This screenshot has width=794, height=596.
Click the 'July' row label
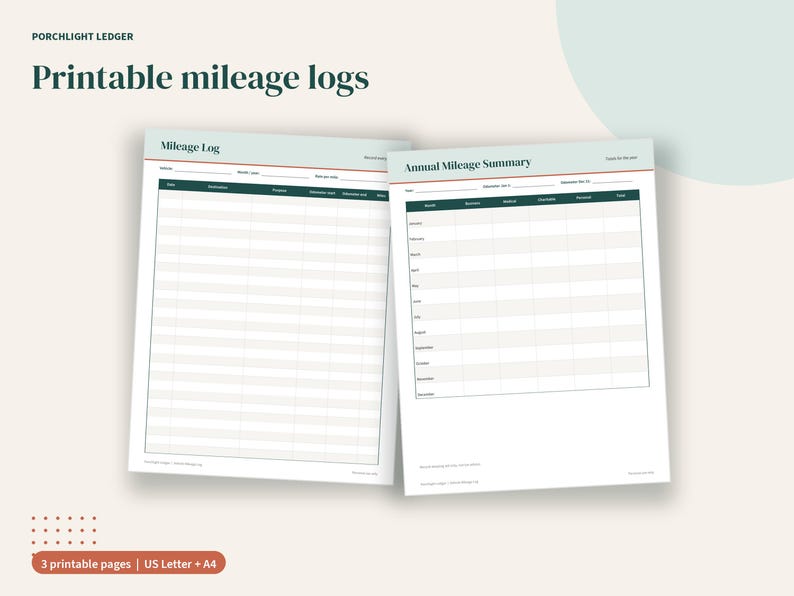point(417,317)
